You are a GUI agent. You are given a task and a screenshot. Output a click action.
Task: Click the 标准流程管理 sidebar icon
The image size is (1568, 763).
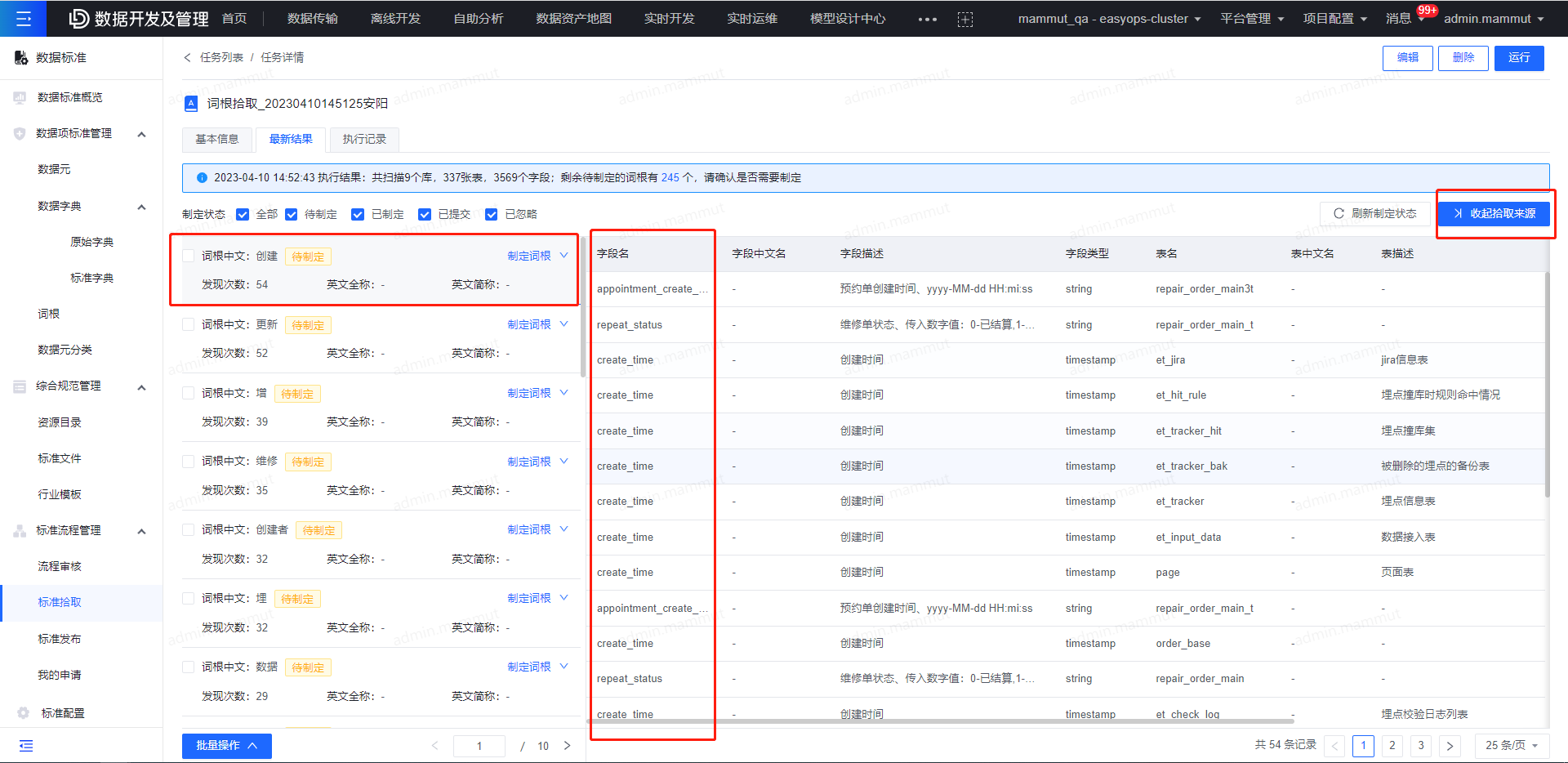click(20, 531)
